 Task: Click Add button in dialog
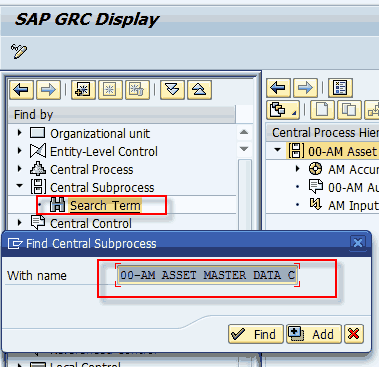coord(314,334)
